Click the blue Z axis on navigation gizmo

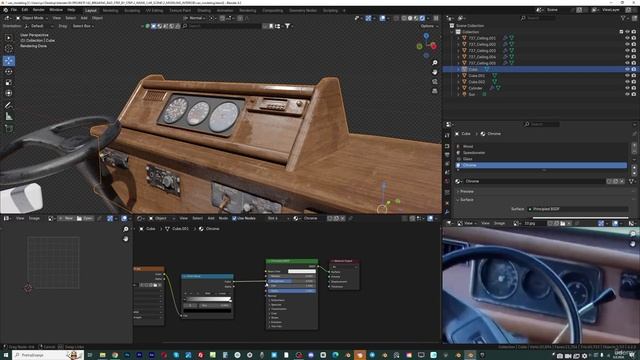426,36
